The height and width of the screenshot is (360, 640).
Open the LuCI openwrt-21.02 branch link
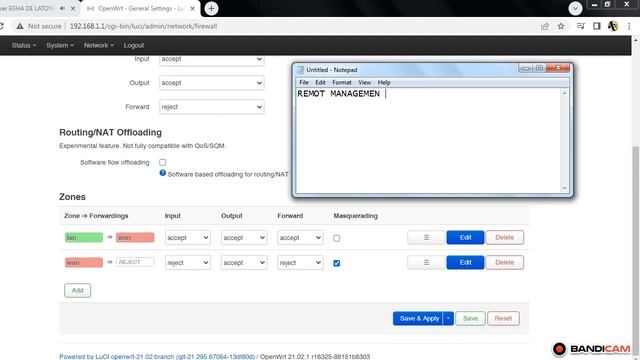[157, 356]
